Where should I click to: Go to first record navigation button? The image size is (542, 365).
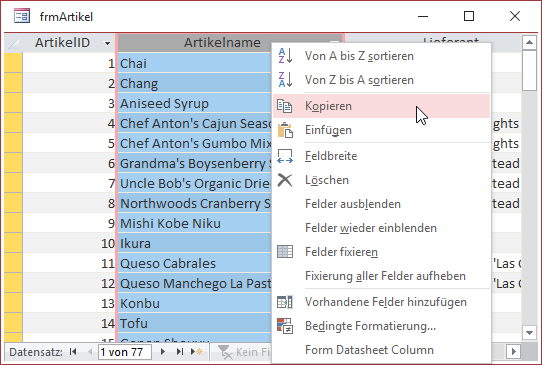[73, 352]
